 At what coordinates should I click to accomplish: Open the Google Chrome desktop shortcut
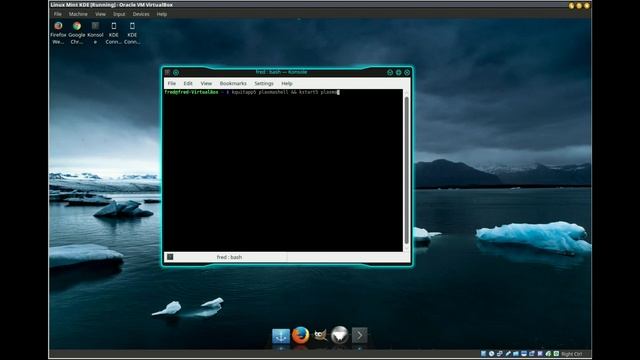point(77,26)
